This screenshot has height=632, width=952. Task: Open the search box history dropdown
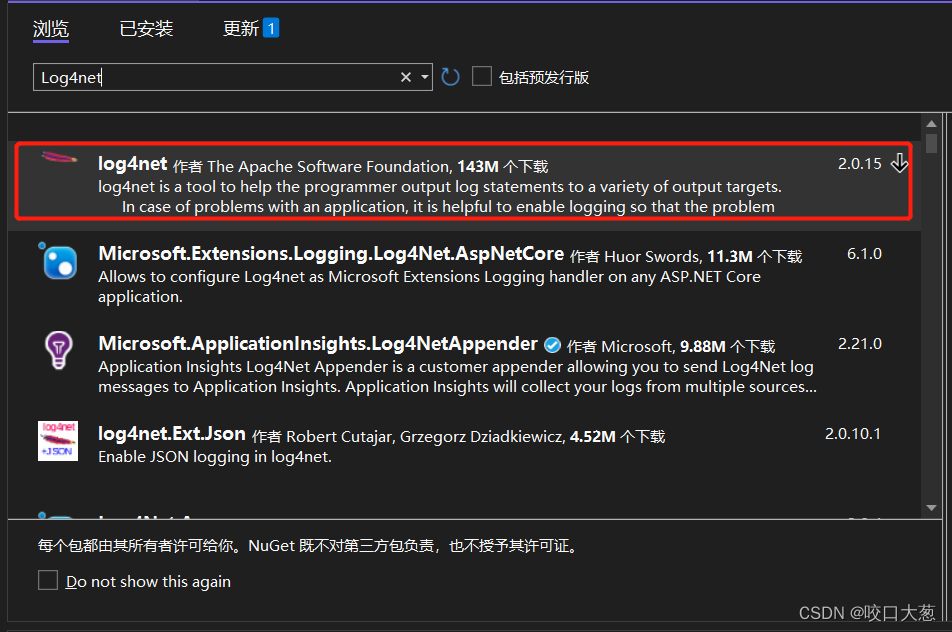[x=424, y=77]
